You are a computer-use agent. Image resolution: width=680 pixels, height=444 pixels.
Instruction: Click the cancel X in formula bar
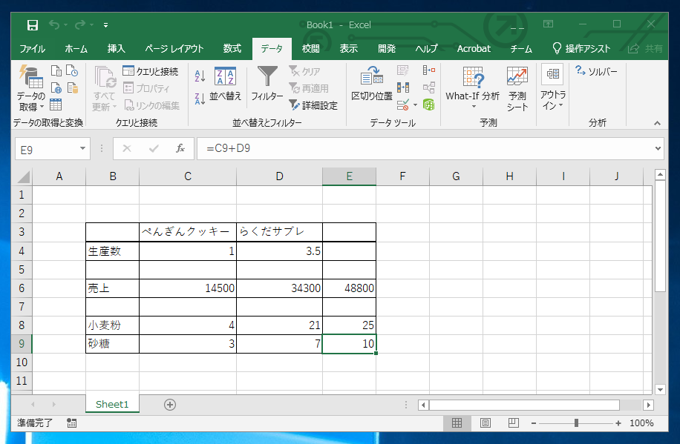tap(127, 149)
